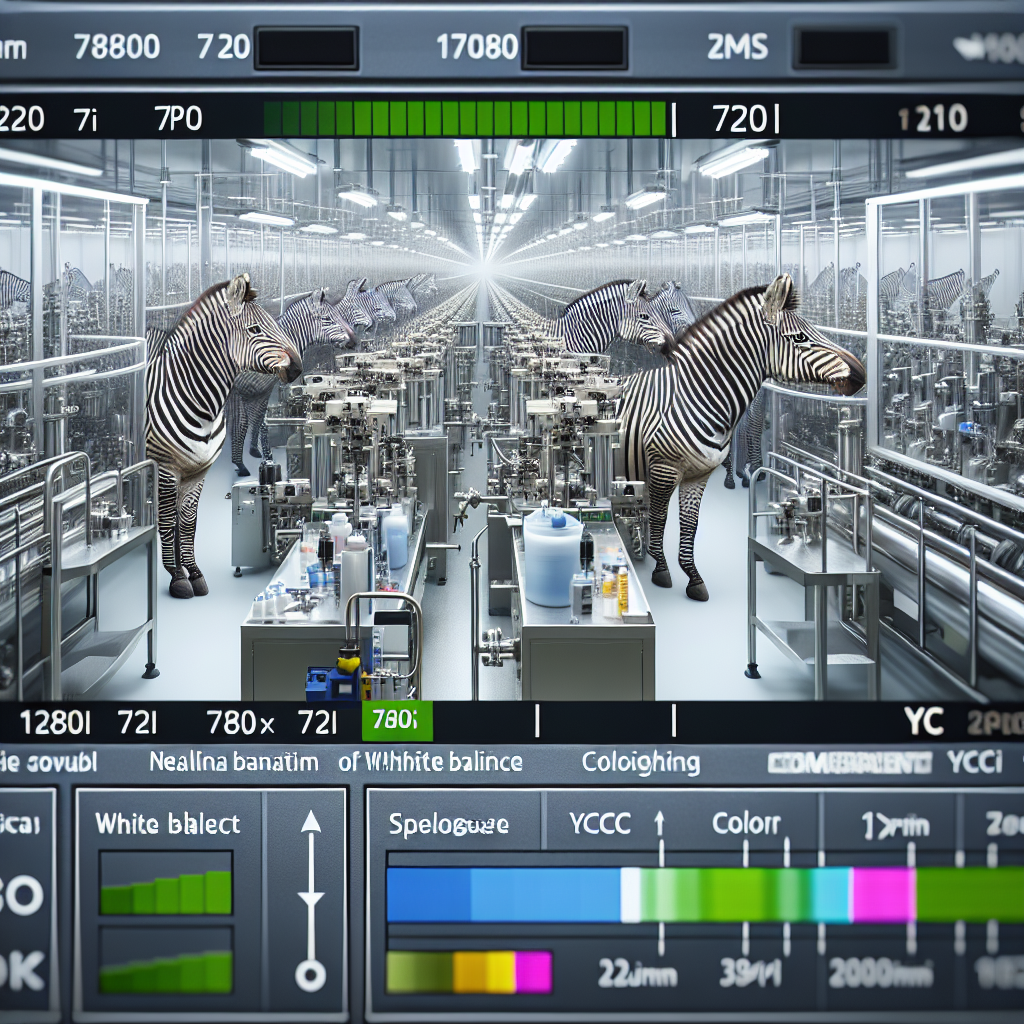
Task: Switch to the 'of White balince' tab
Action: tap(429, 762)
